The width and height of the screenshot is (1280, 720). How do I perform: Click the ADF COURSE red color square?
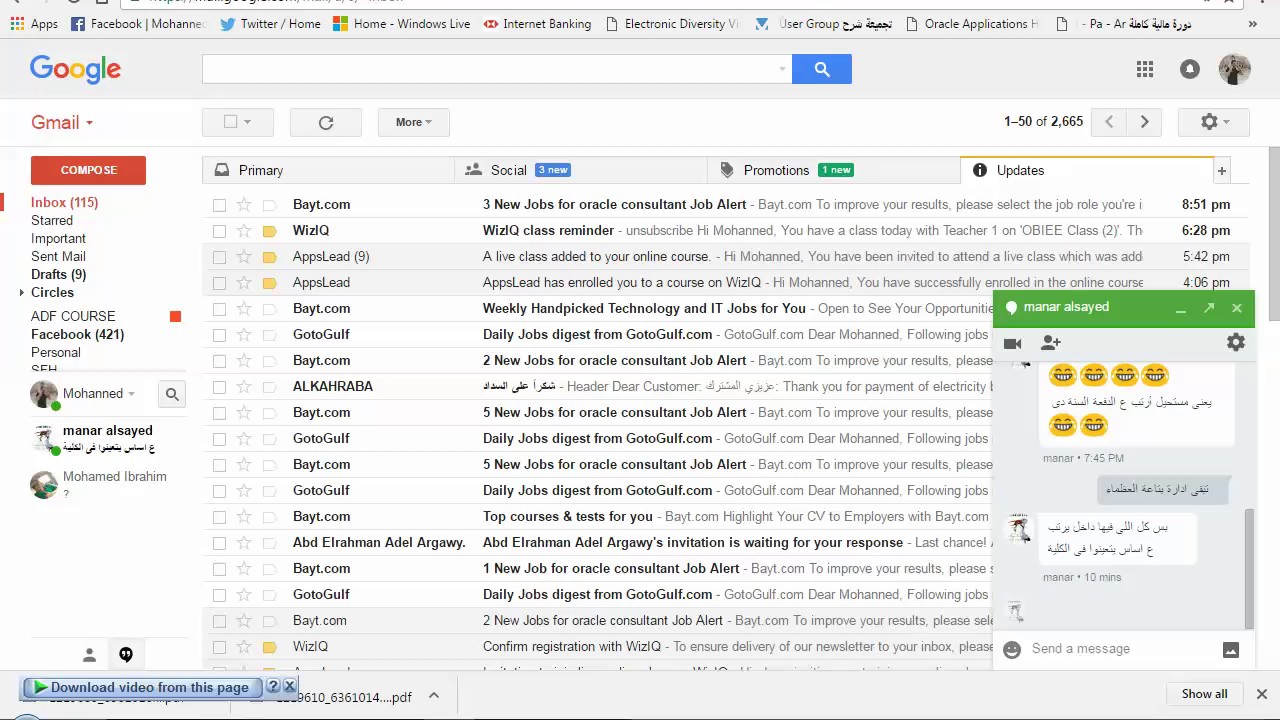click(176, 317)
